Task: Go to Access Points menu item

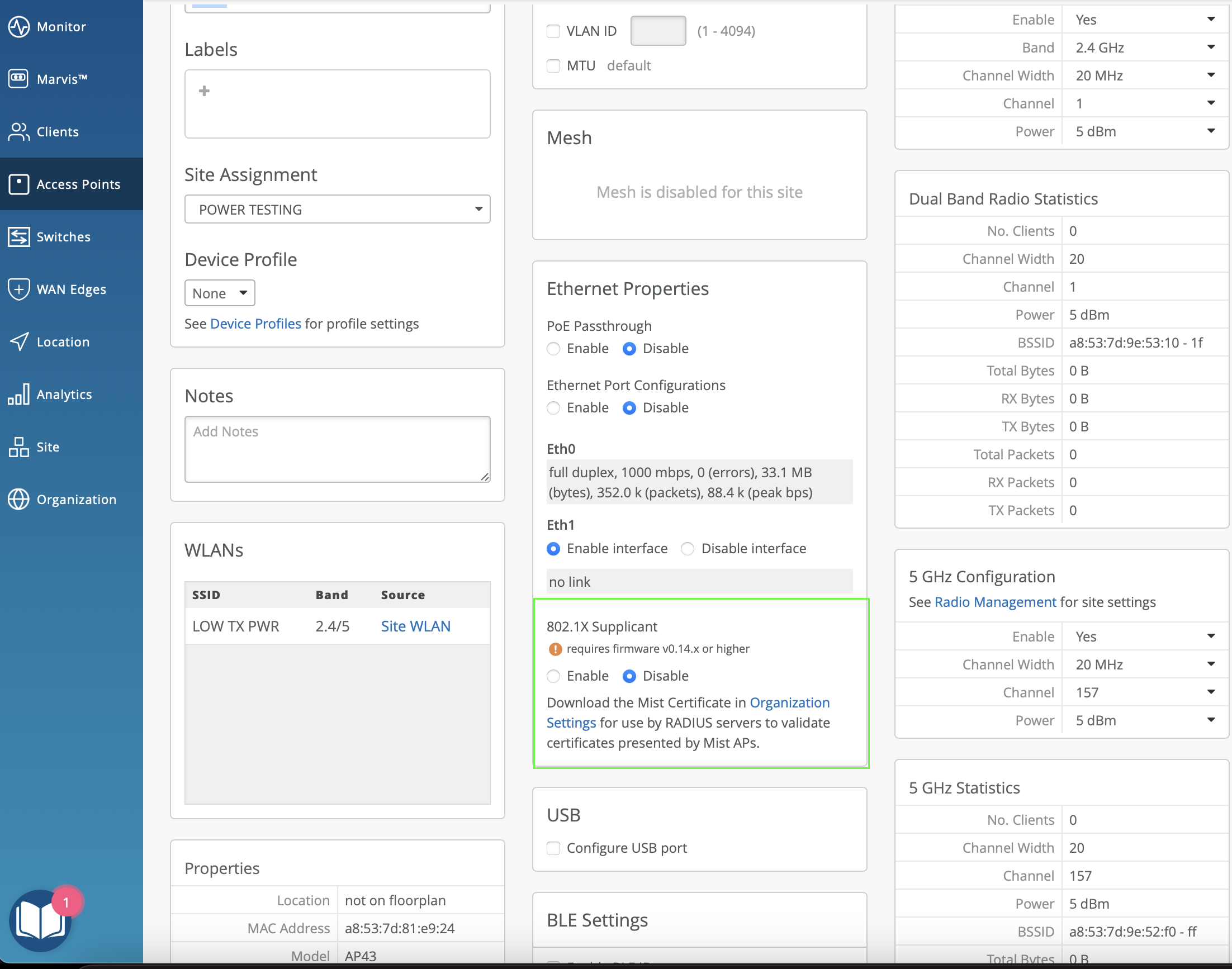Action: [78, 184]
